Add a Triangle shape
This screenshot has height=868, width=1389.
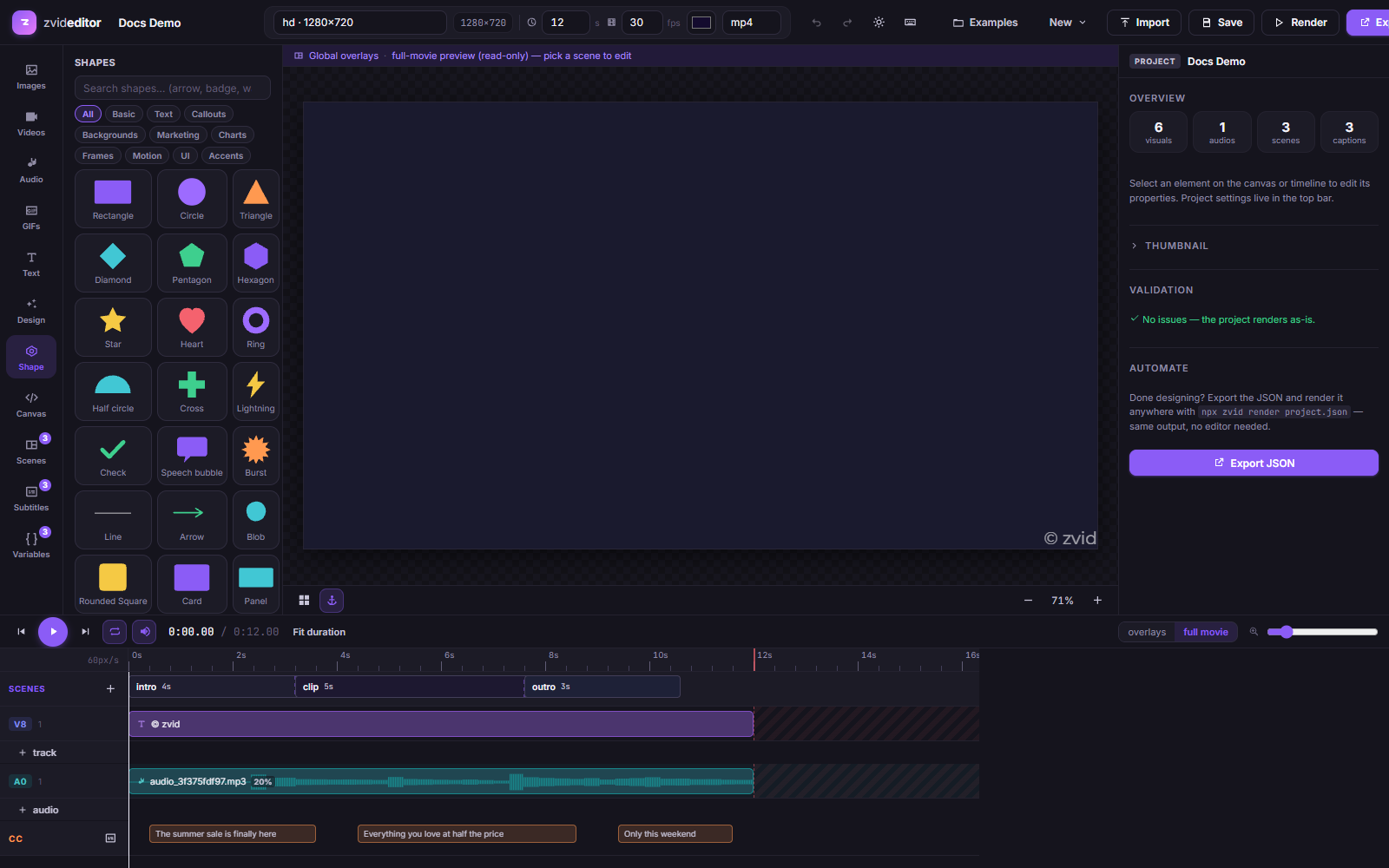click(x=256, y=199)
